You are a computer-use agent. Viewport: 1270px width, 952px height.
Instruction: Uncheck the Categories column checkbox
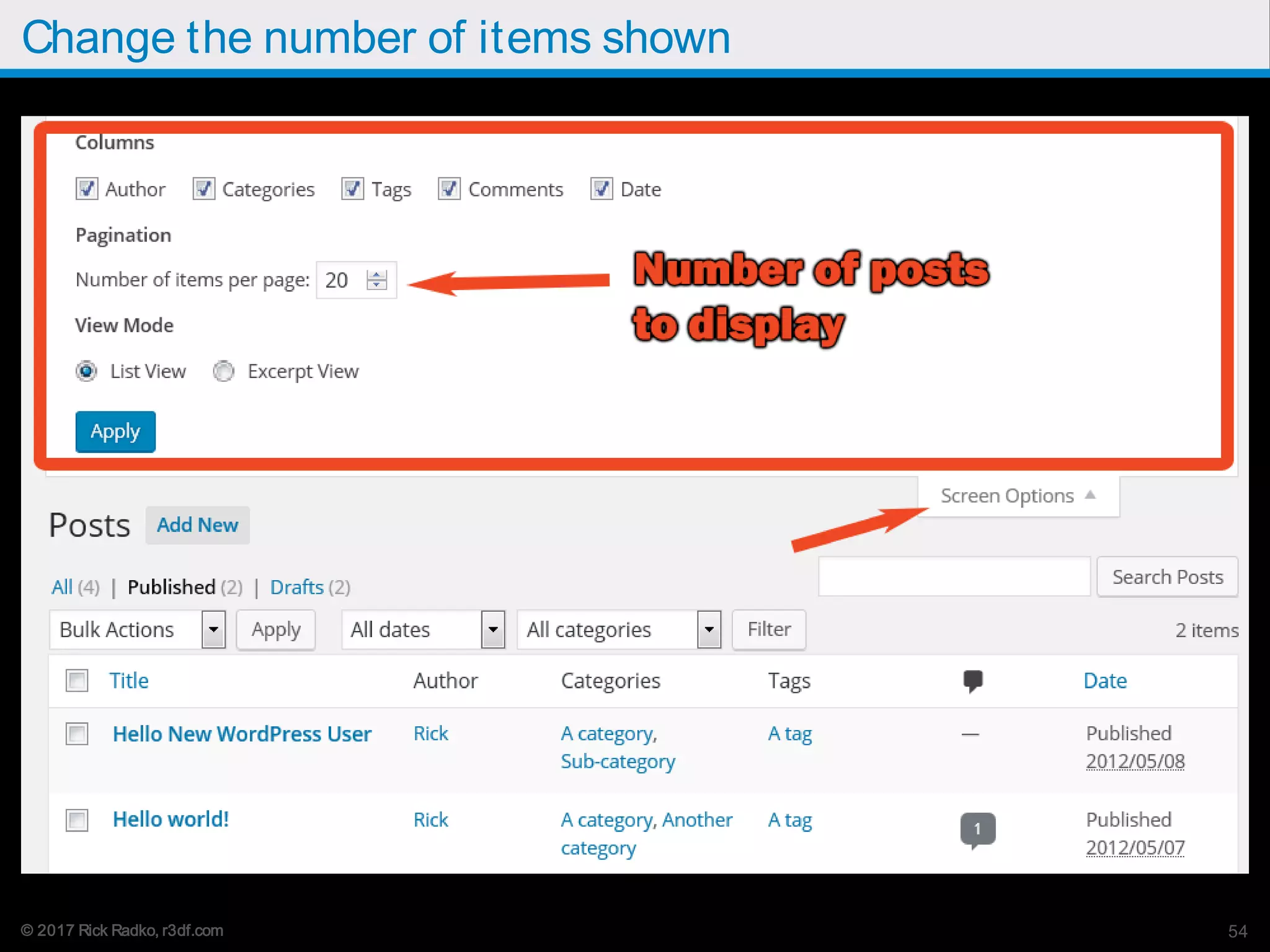point(204,188)
